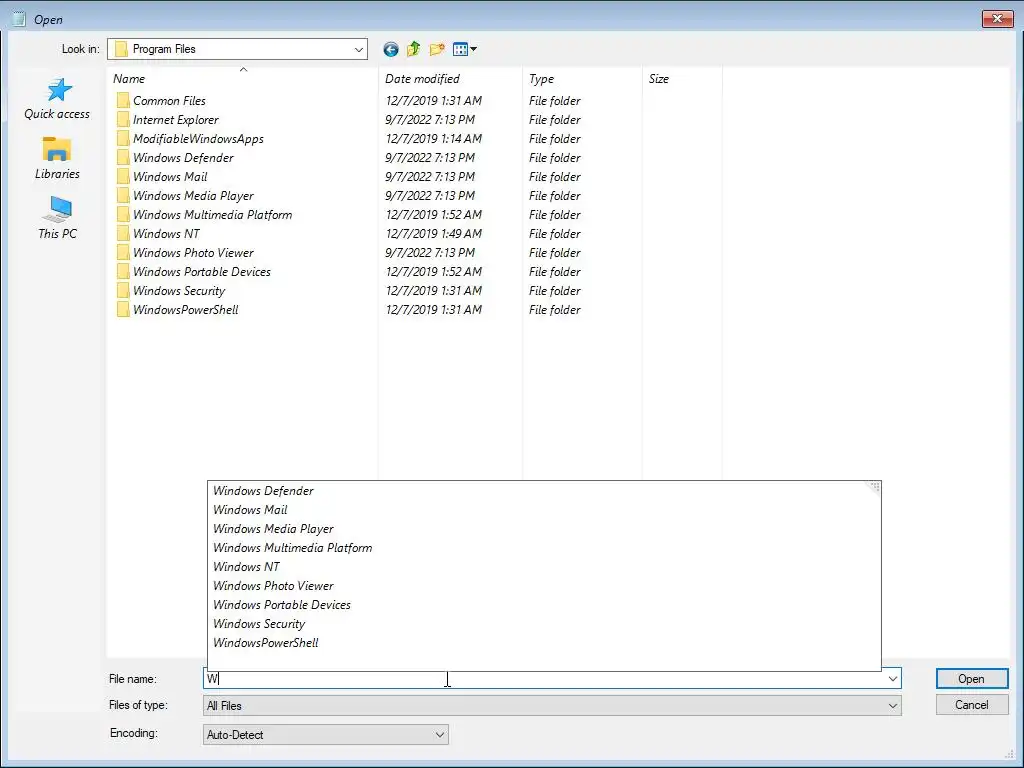Screen dimensions: 1024x768
Task: Select the Internet Explorer folder icon
Action: coord(123,120)
